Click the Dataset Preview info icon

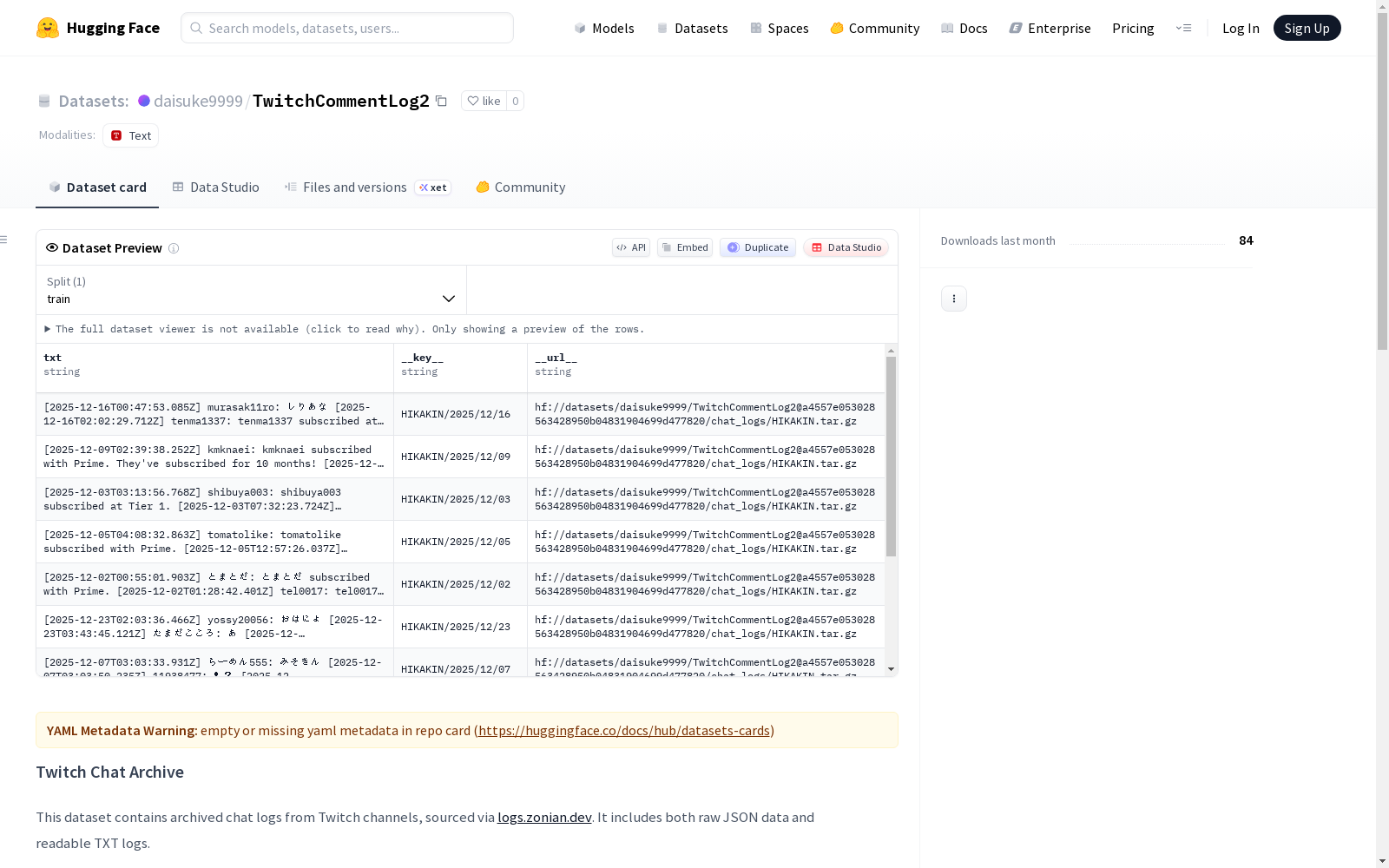pos(174,248)
